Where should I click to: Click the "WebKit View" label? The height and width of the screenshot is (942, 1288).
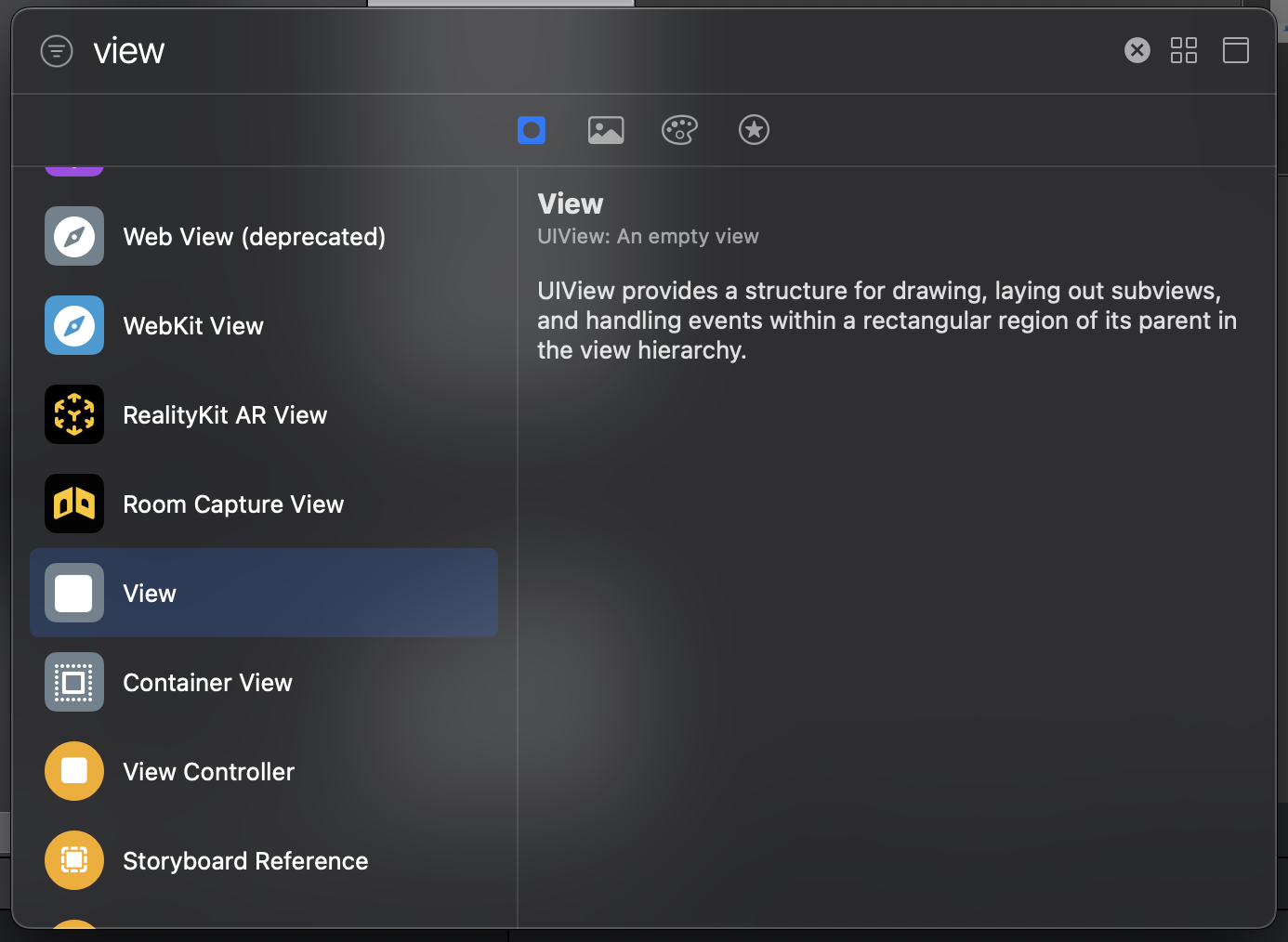point(193,326)
